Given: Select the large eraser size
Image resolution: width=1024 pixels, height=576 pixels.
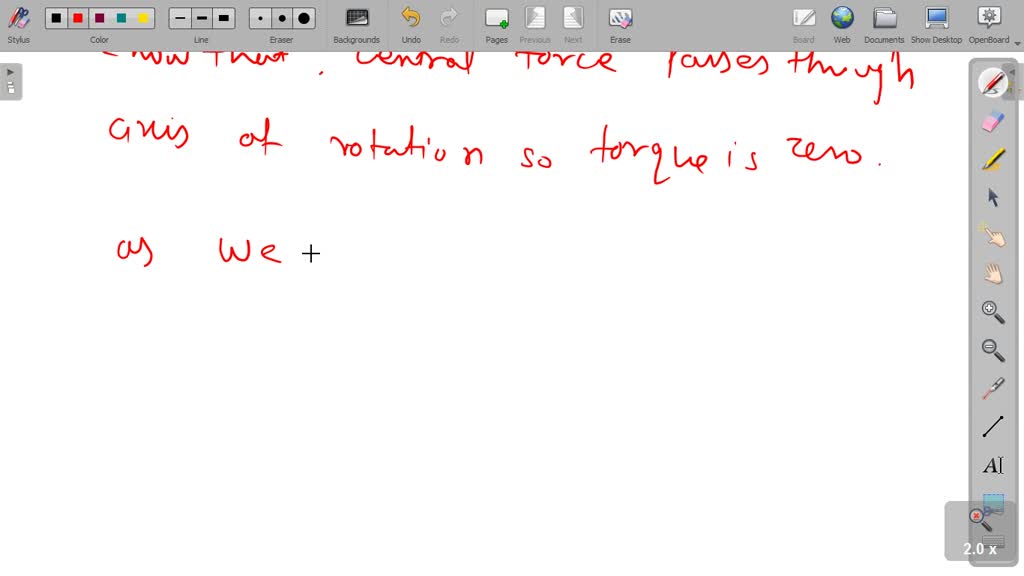Looking at the screenshot, I should (x=304, y=18).
